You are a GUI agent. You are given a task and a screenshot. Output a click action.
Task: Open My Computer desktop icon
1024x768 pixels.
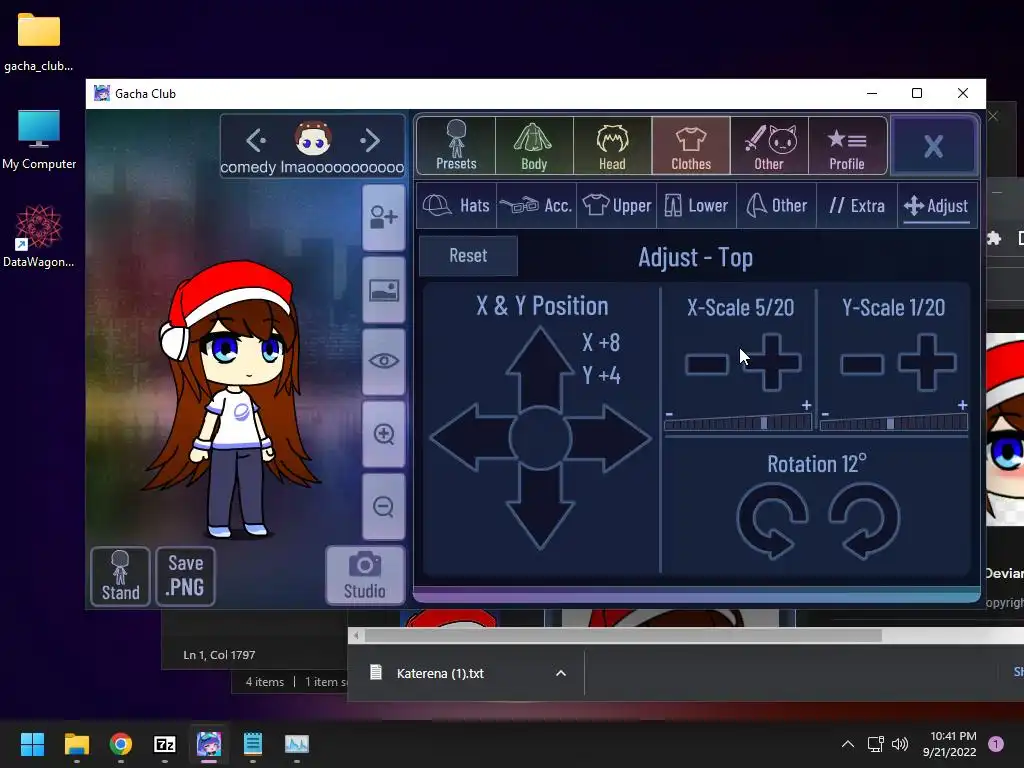[x=39, y=140]
